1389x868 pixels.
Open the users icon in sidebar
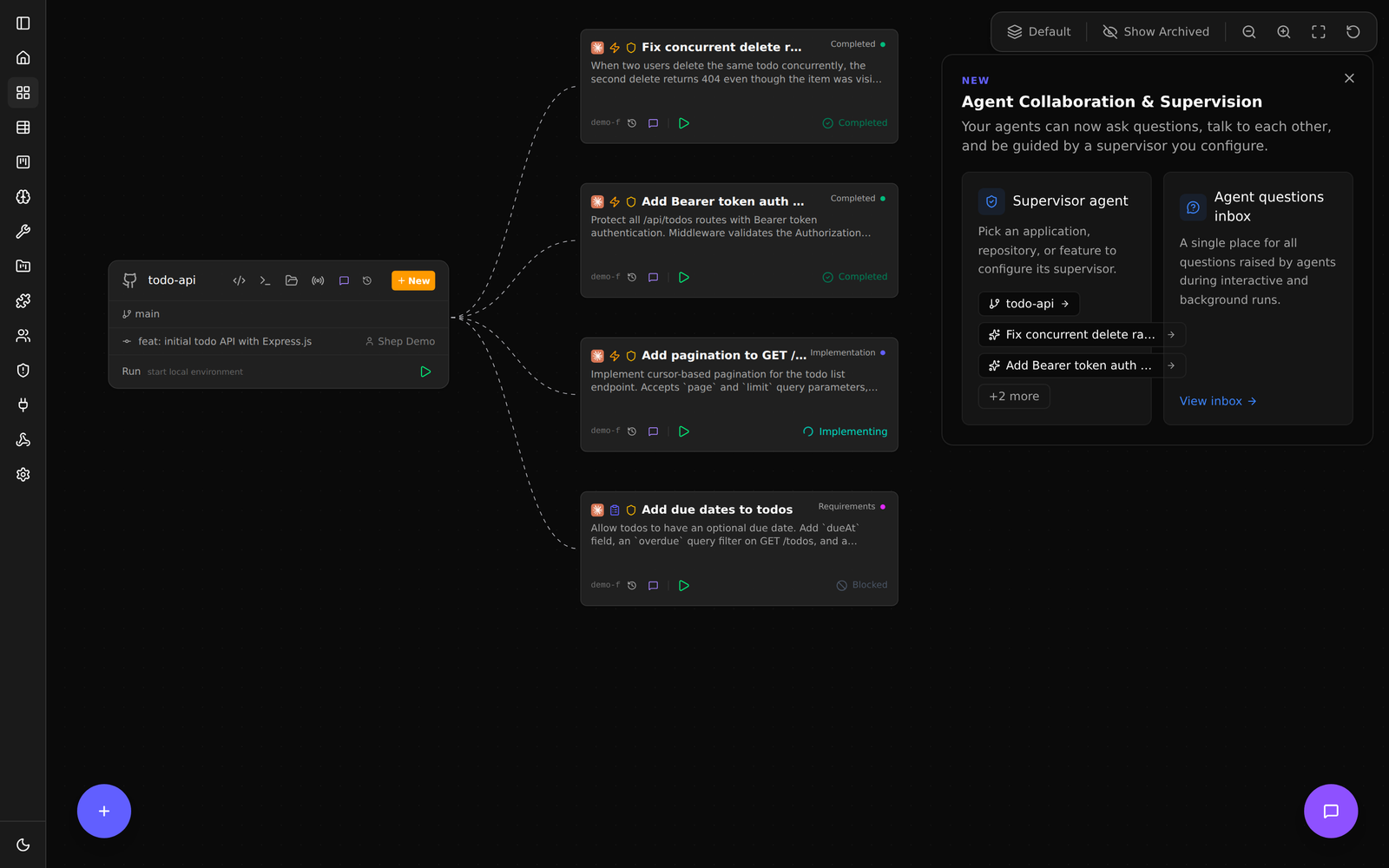coord(23,336)
